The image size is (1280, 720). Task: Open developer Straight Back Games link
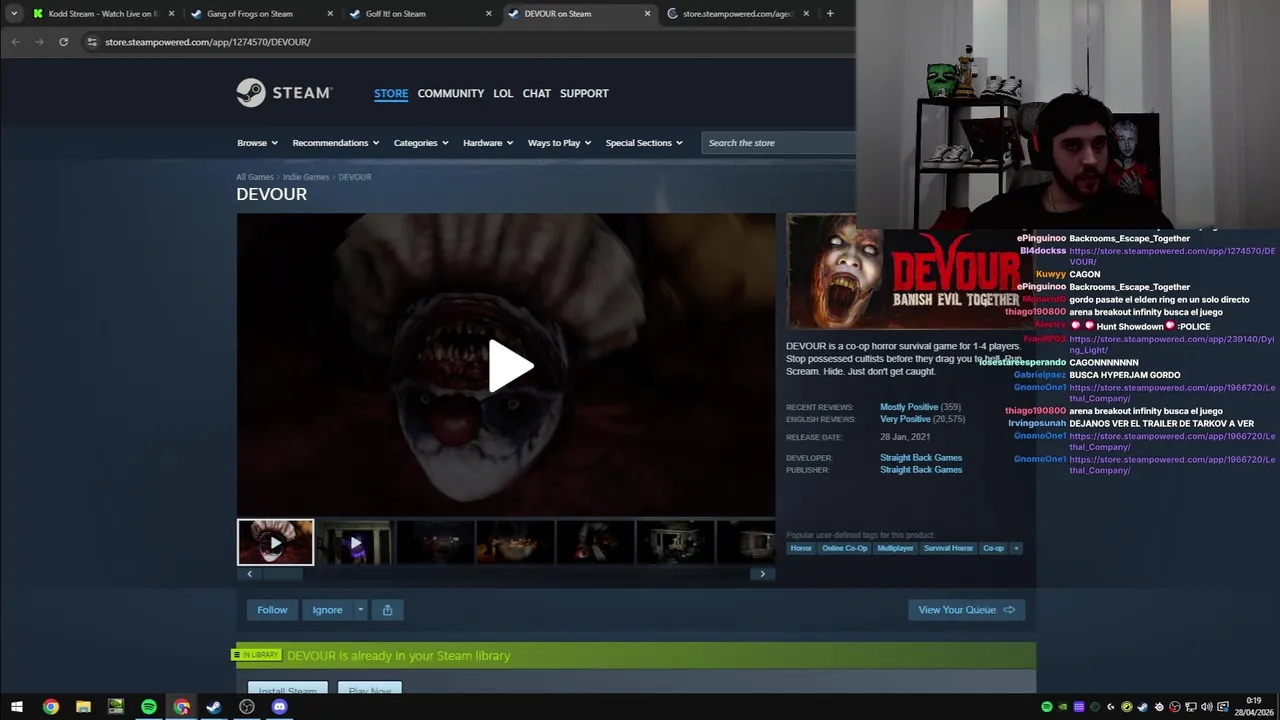click(x=921, y=458)
